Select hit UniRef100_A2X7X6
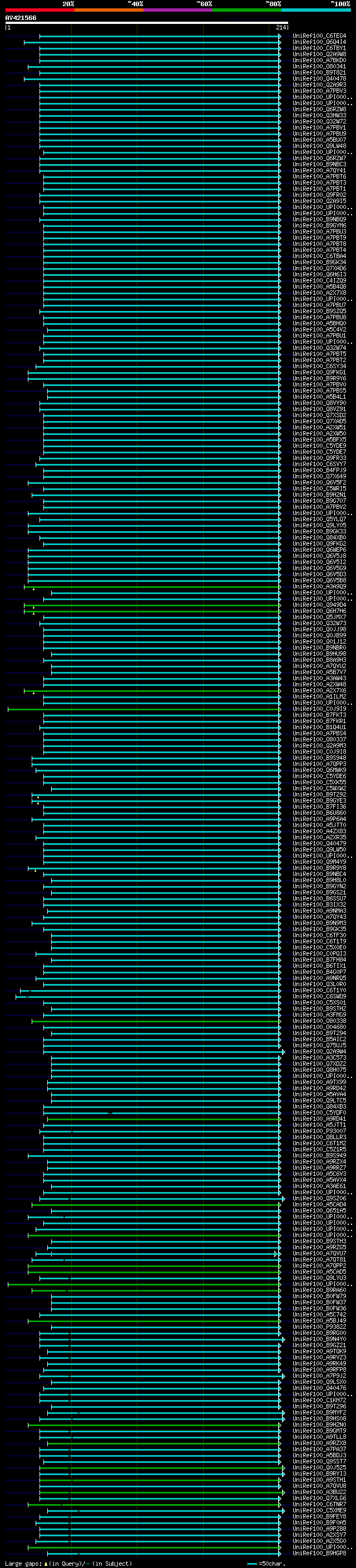This screenshot has width=356, height=1568. [319, 690]
